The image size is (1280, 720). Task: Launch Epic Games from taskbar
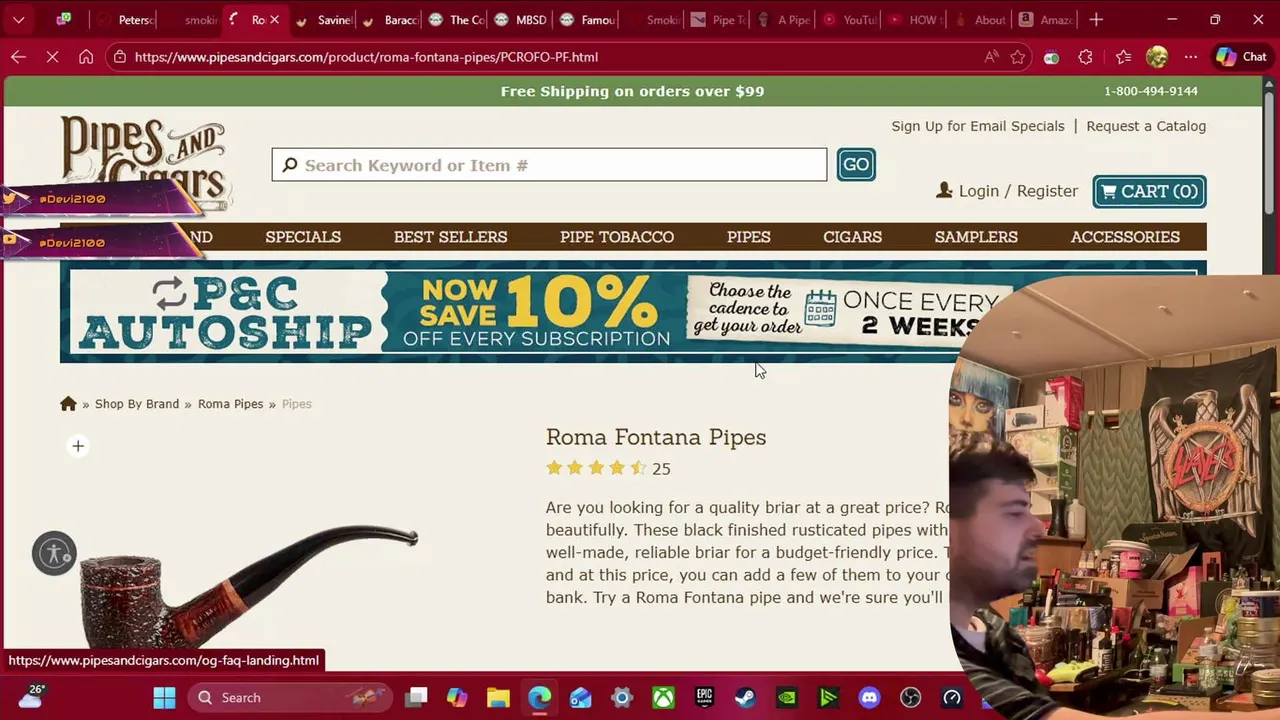pos(704,697)
